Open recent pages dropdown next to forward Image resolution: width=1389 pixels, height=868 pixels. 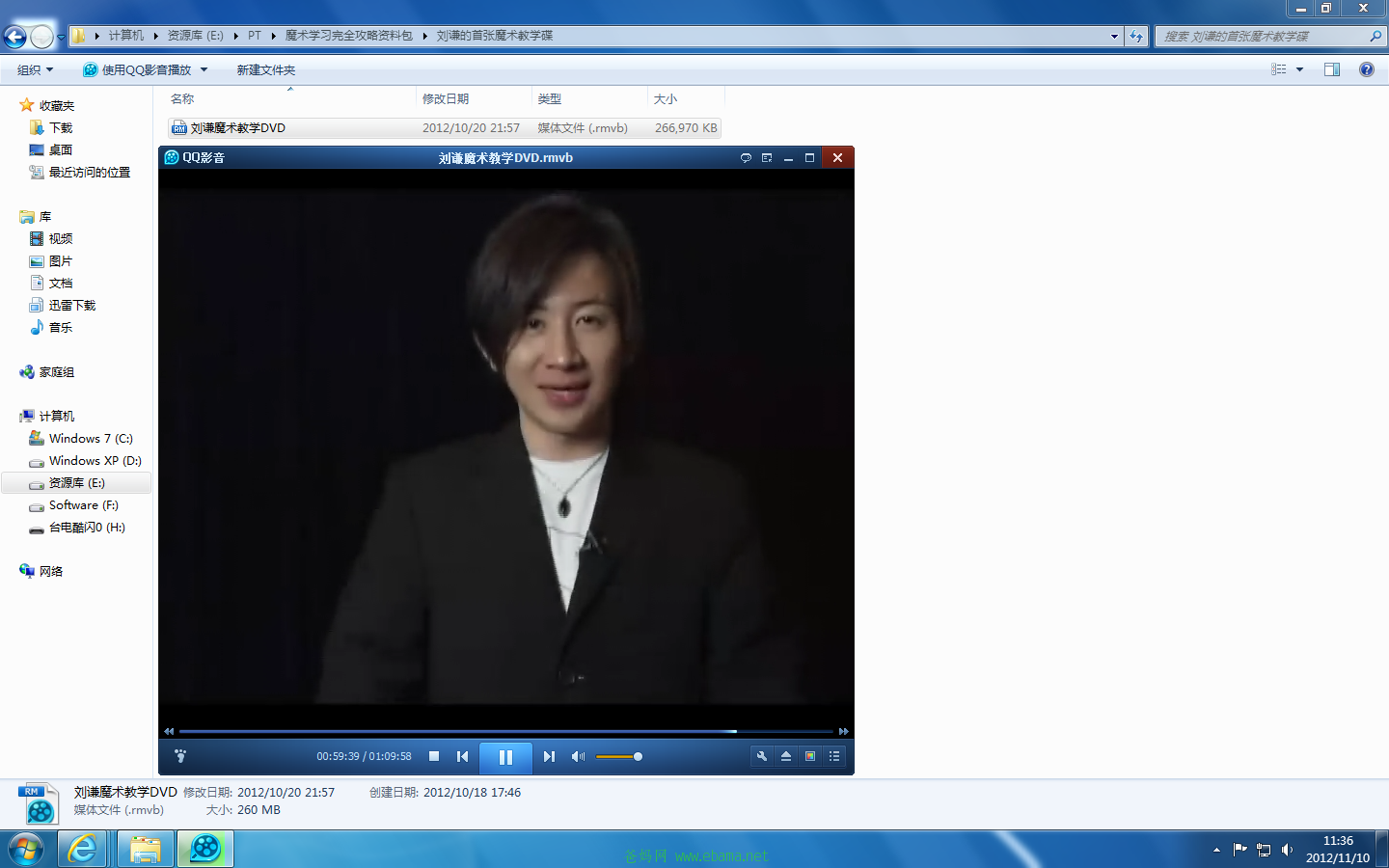tap(61, 37)
